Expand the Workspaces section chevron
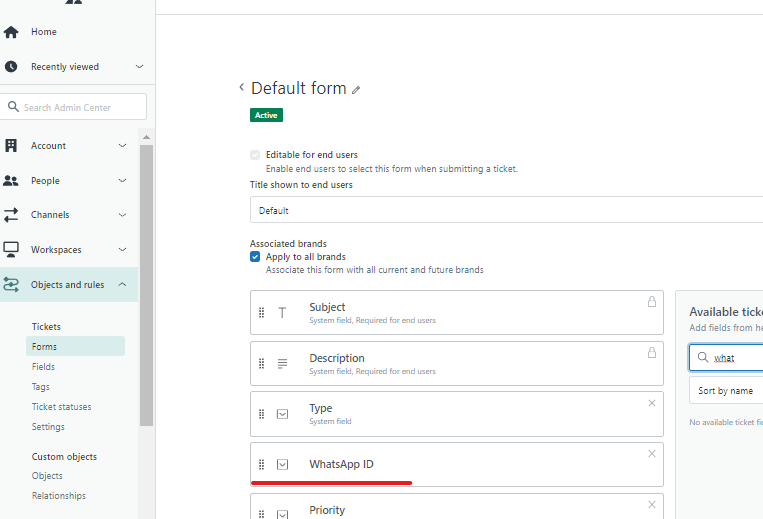Viewport: 763px width, 519px height. click(123, 250)
